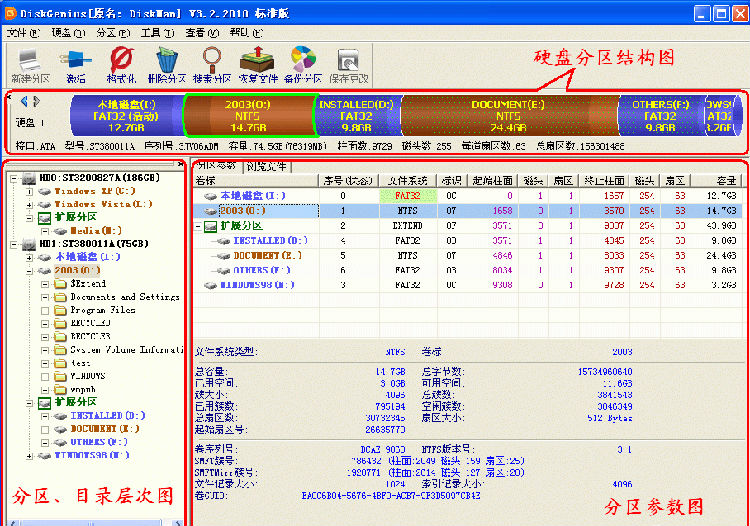Tick the checkbox next to Program Files folder
Screen dimensions: 750x526
coord(46,311)
